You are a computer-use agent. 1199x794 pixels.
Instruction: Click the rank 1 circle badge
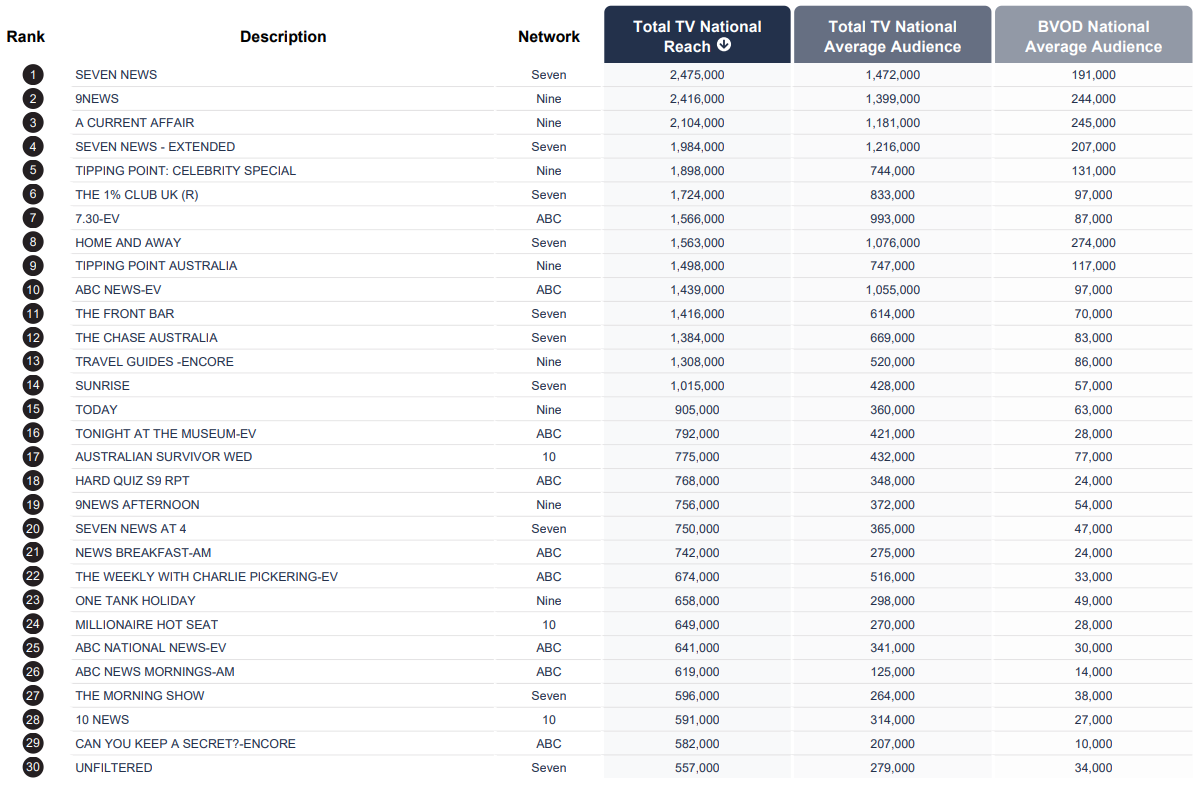34,75
